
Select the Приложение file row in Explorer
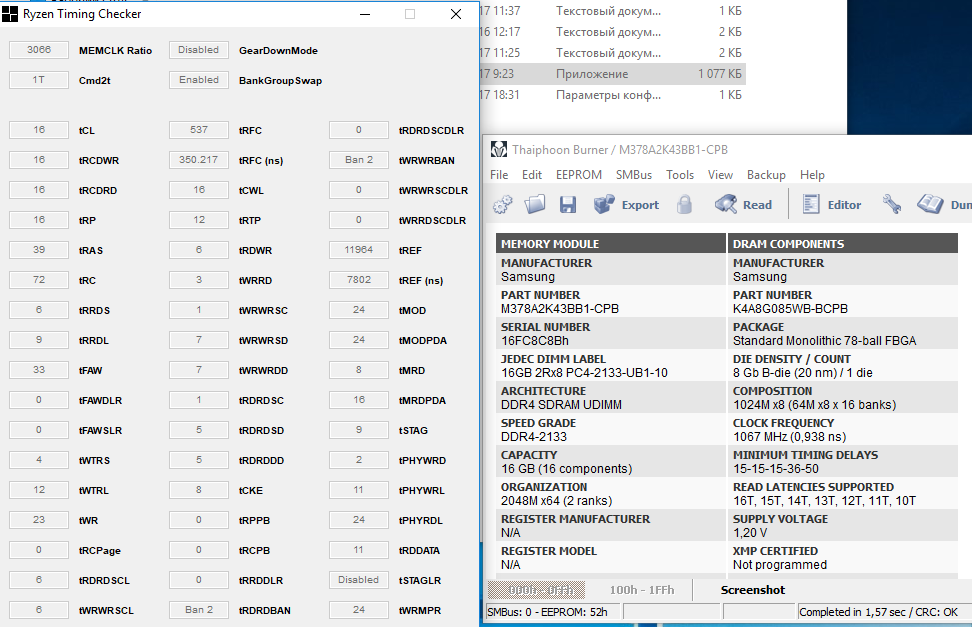click(612, 74)
